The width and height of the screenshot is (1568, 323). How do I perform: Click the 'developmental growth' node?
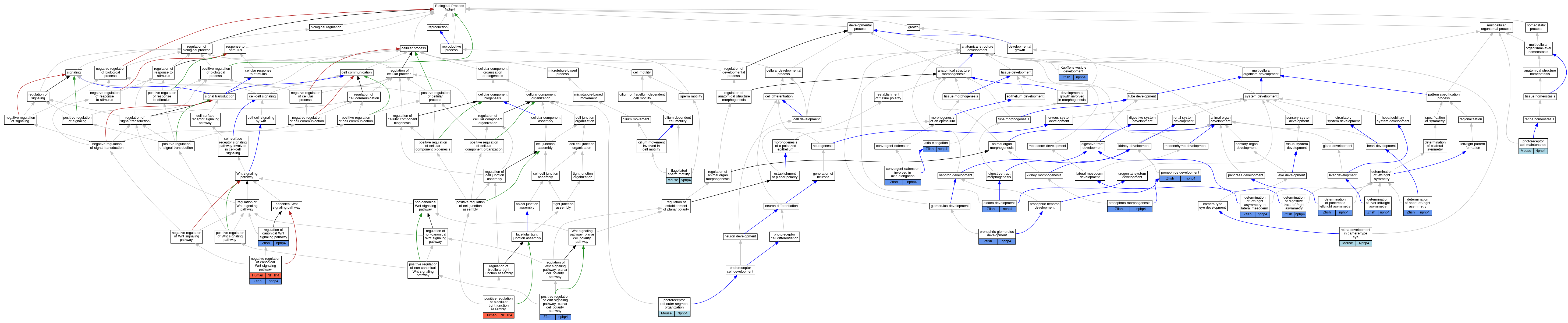coord(1020,48)
